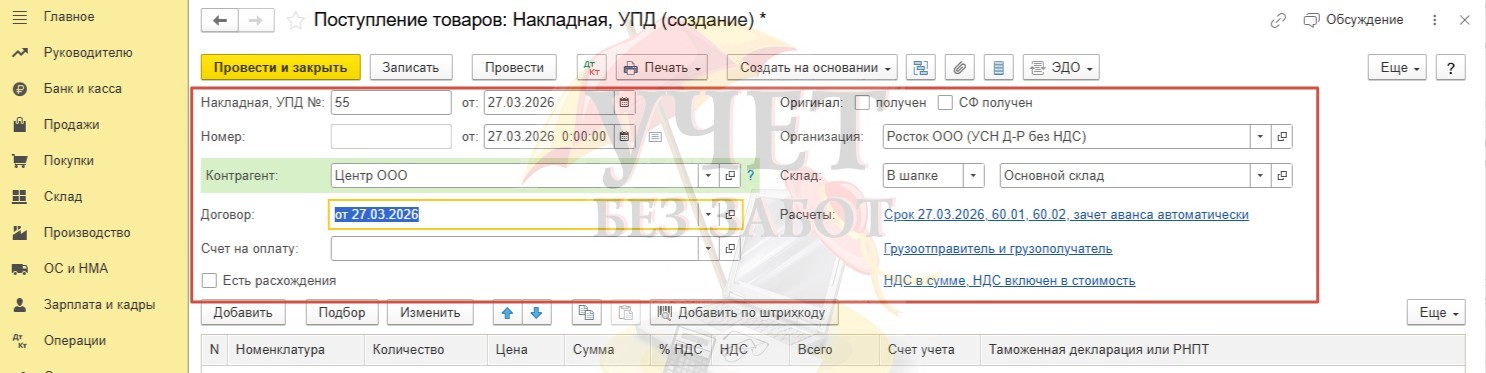Navigate forward with right arrow
The width and height of the screenshot is (1486, 373).
[255, 20]
